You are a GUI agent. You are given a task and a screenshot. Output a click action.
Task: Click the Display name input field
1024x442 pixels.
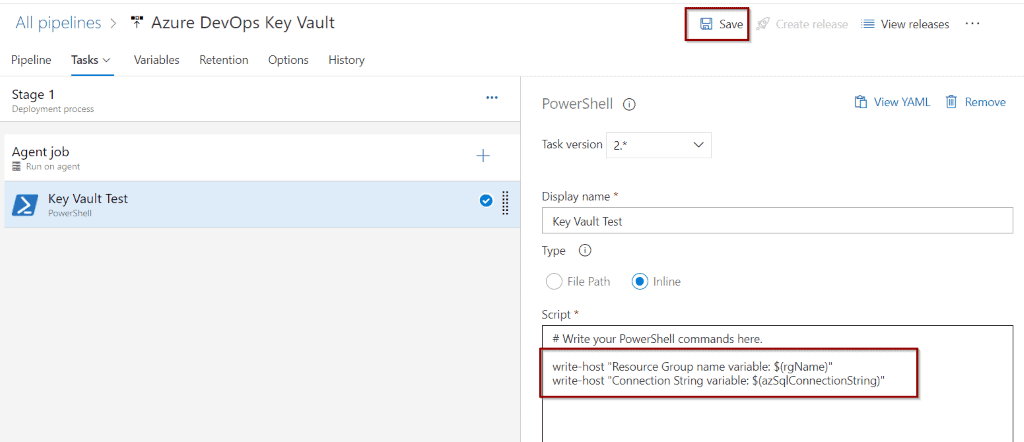tap(778, 221)
